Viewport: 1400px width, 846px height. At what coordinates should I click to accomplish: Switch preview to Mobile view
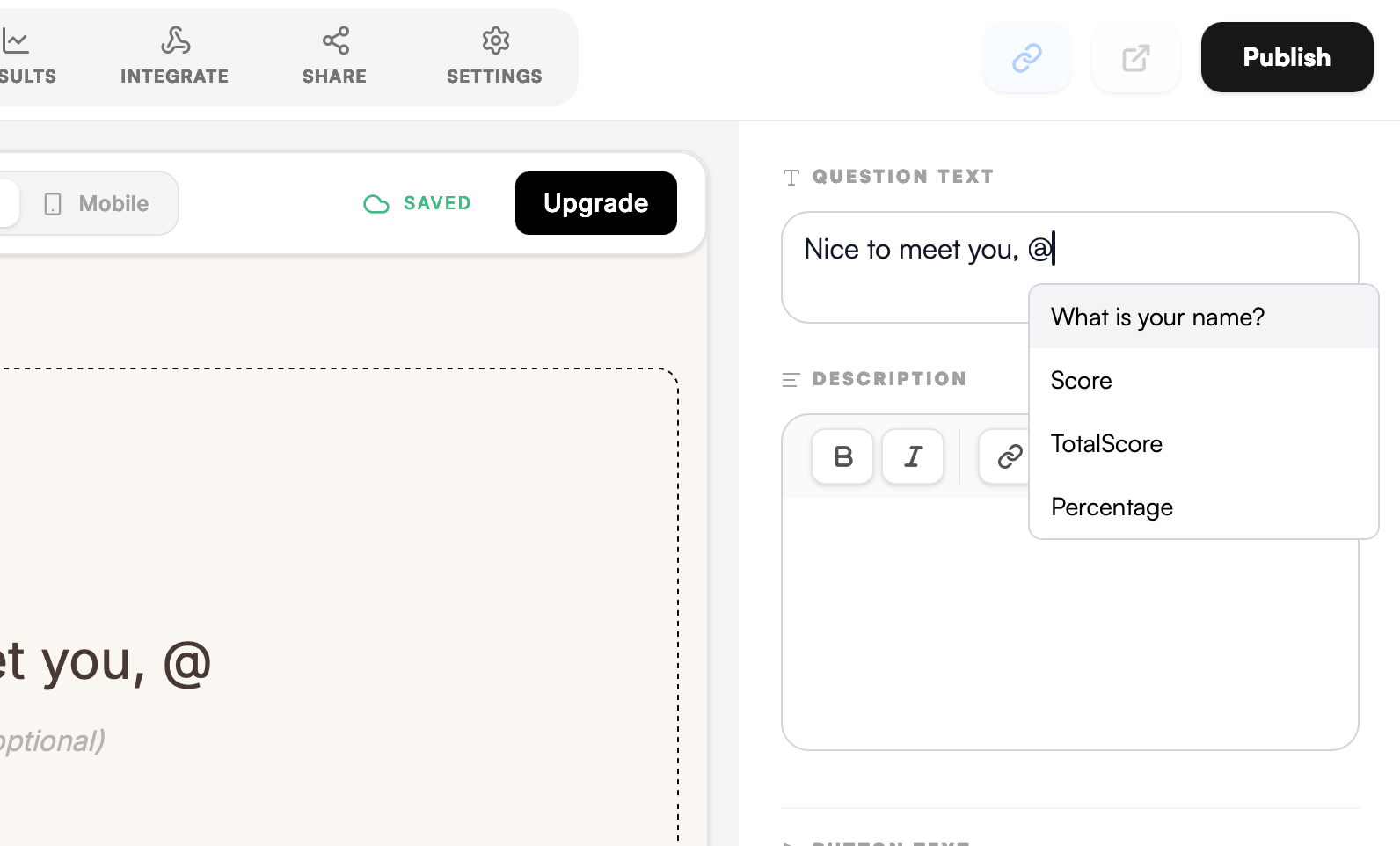click(98, 204)
